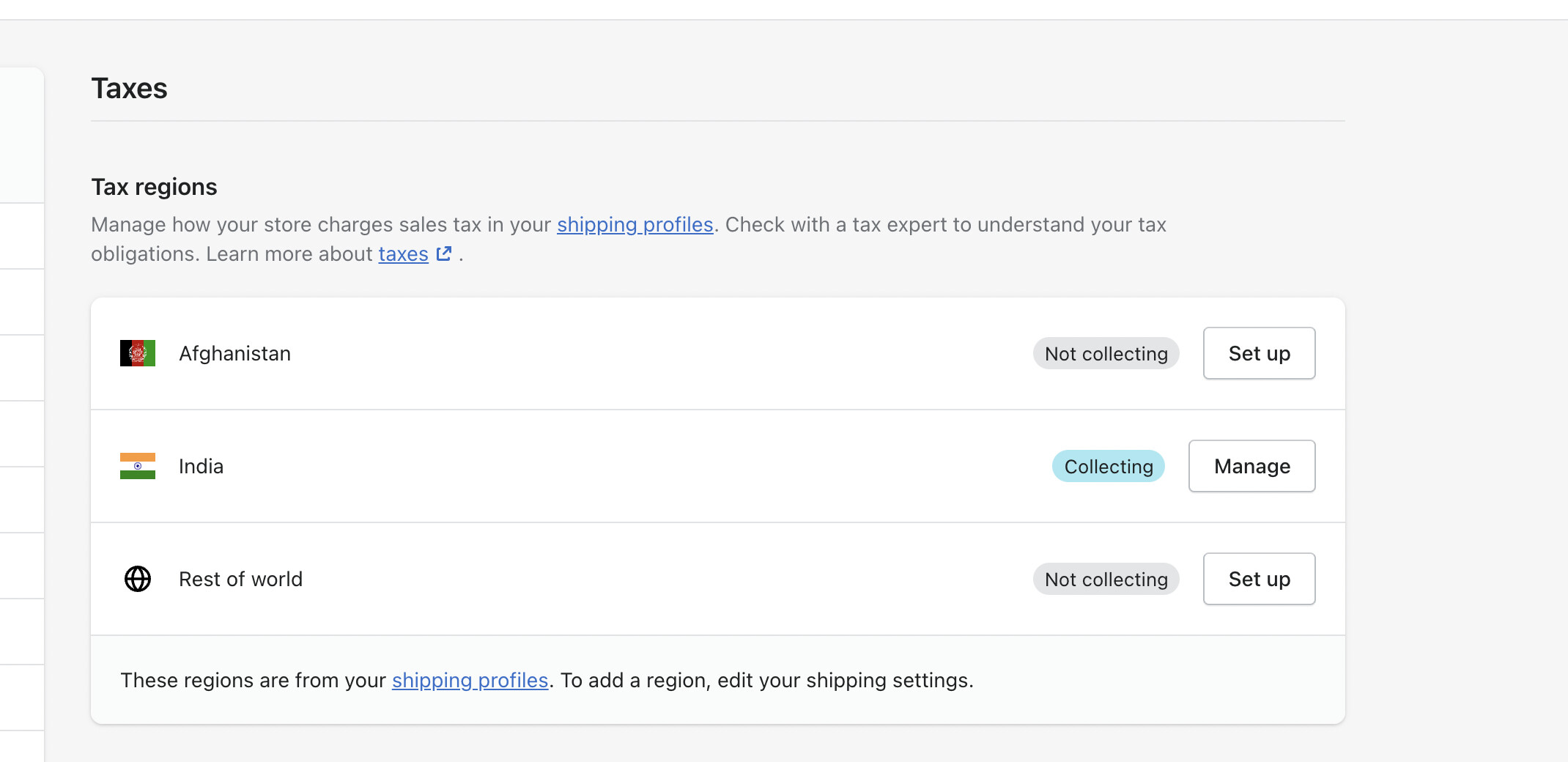The width and height of the screenshot is (1568, 762).
Task: Click the Collecting badge for India
Action: pyautogui.click(x=1108, y=466)
